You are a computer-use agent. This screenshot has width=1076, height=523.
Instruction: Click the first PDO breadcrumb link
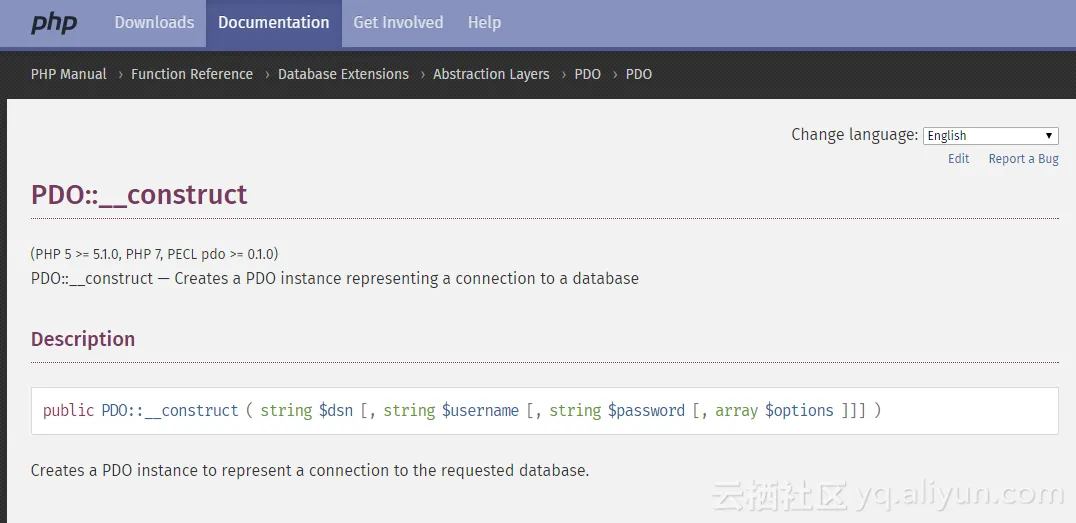coord(588,74)
